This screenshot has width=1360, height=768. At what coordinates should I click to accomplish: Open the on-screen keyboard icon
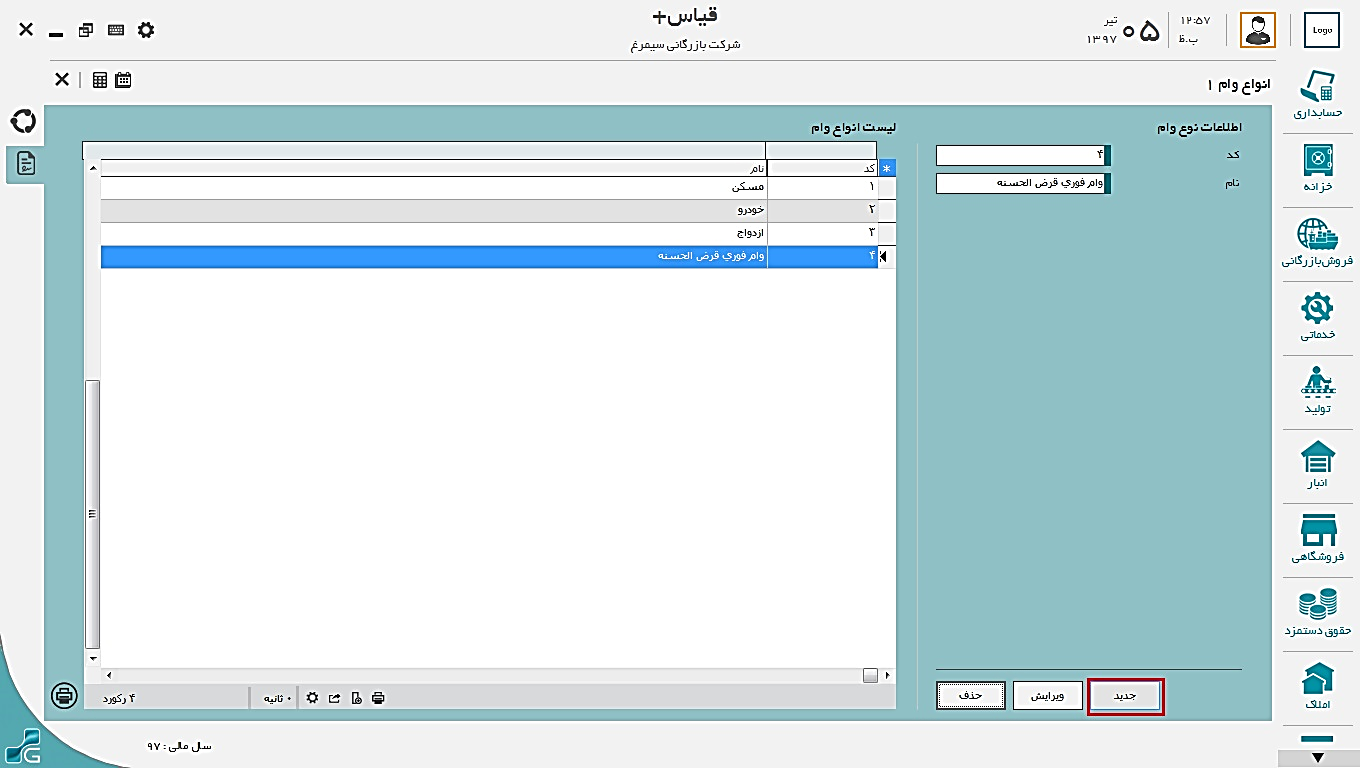[116, 30]
